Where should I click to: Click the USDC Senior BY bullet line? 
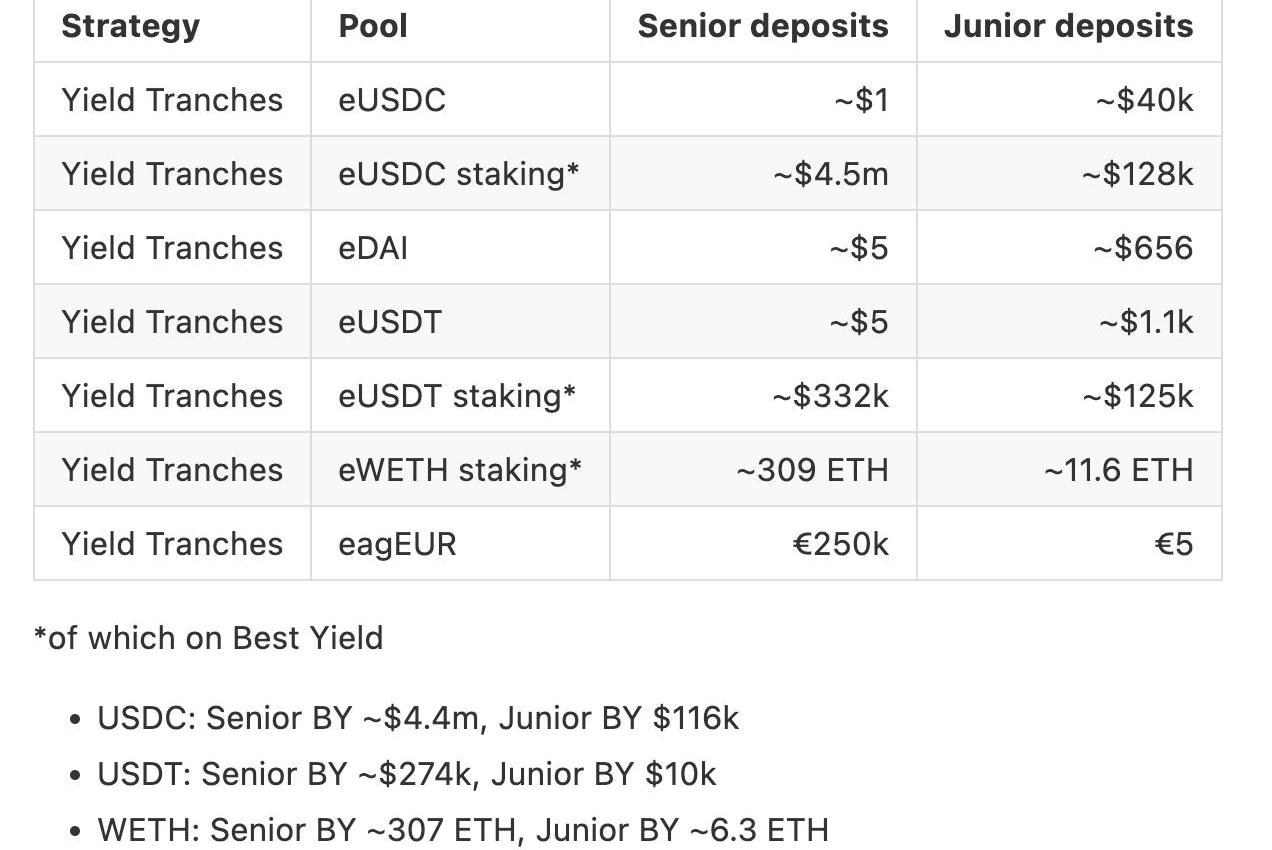tap(418, 718)
